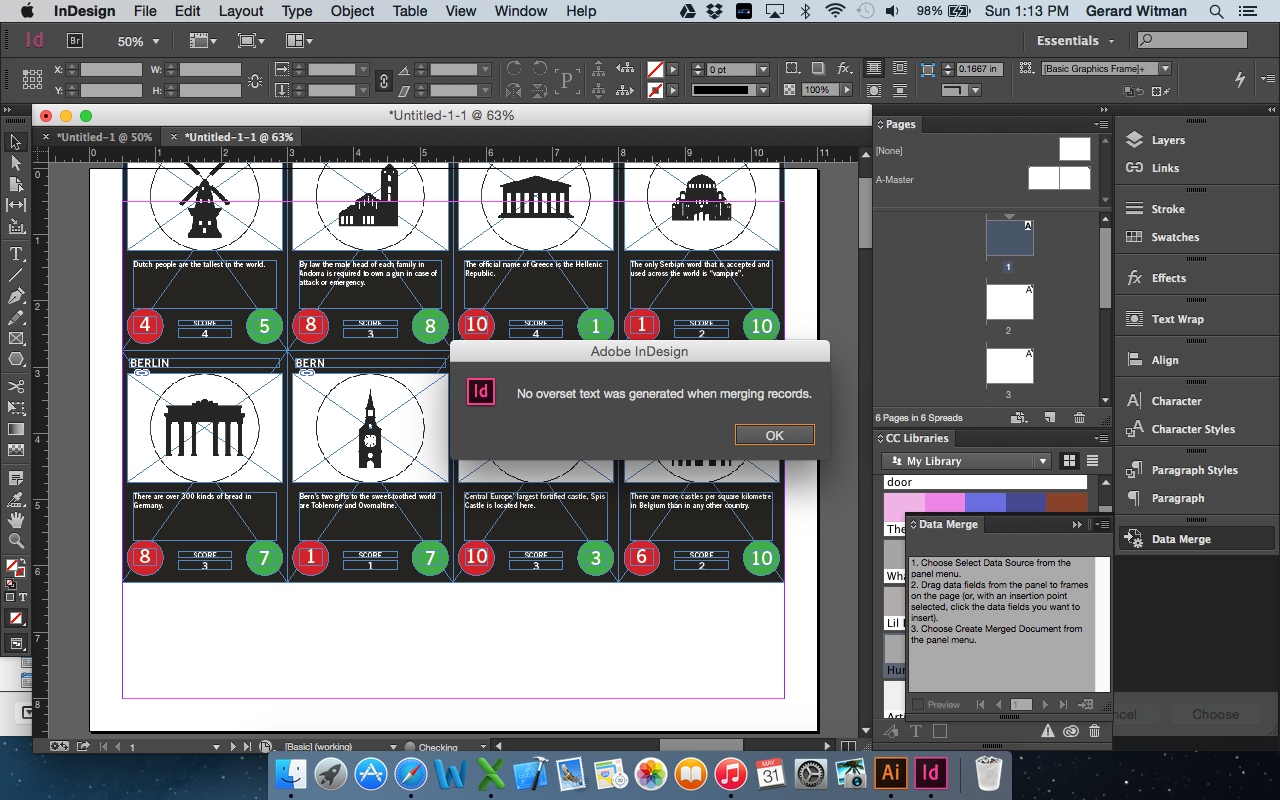1280x800 pixels.
Task: Click OK to dismiss the InDesign alert
Action: point(775,435)
